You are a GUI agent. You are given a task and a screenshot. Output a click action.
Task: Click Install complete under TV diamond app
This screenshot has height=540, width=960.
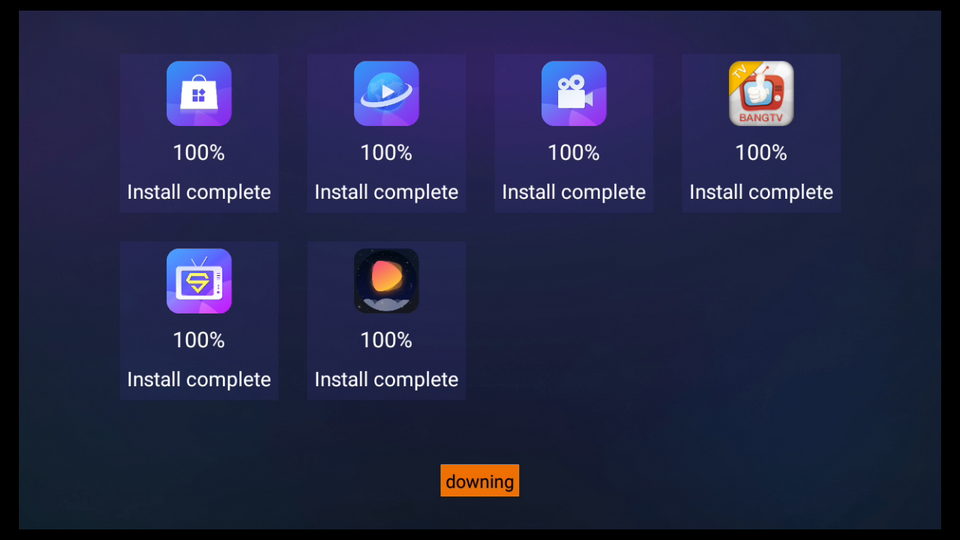(199, 380)
